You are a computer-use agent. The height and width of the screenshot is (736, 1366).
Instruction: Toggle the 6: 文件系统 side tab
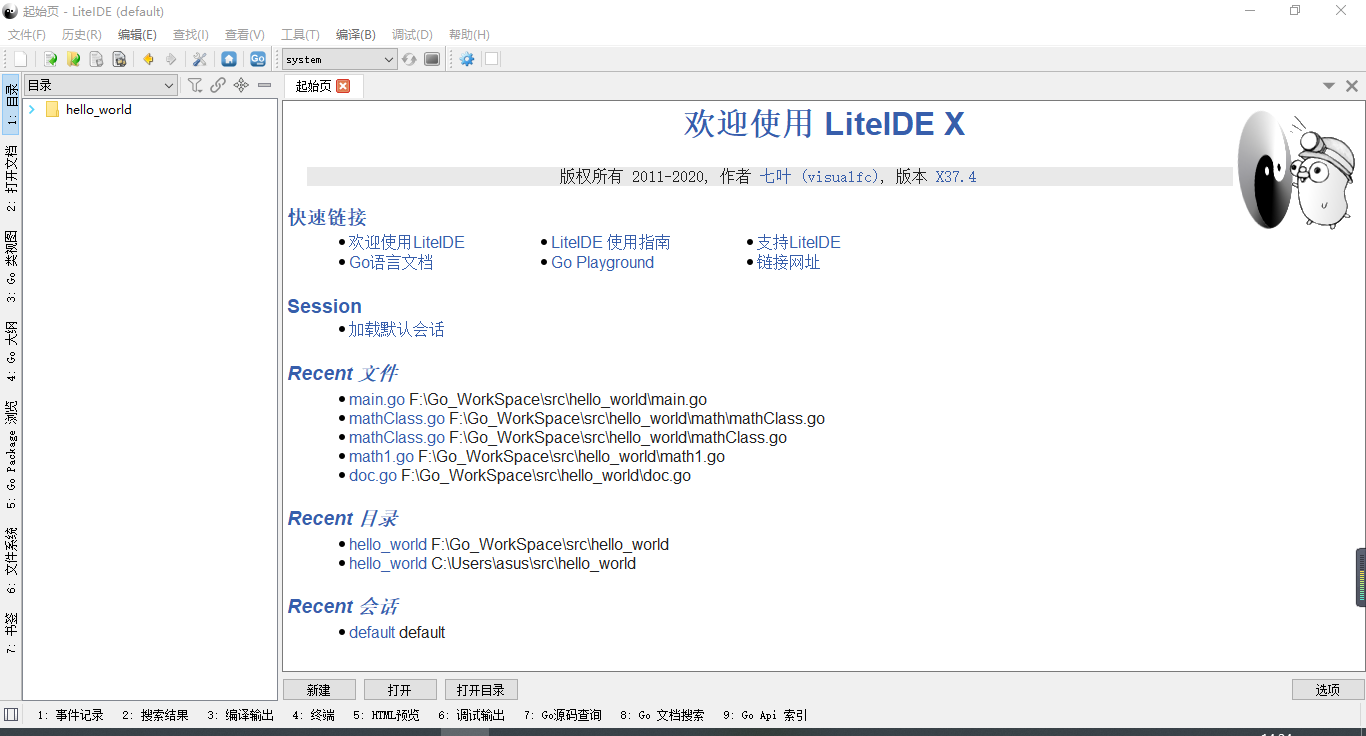(x=11, y=561)
